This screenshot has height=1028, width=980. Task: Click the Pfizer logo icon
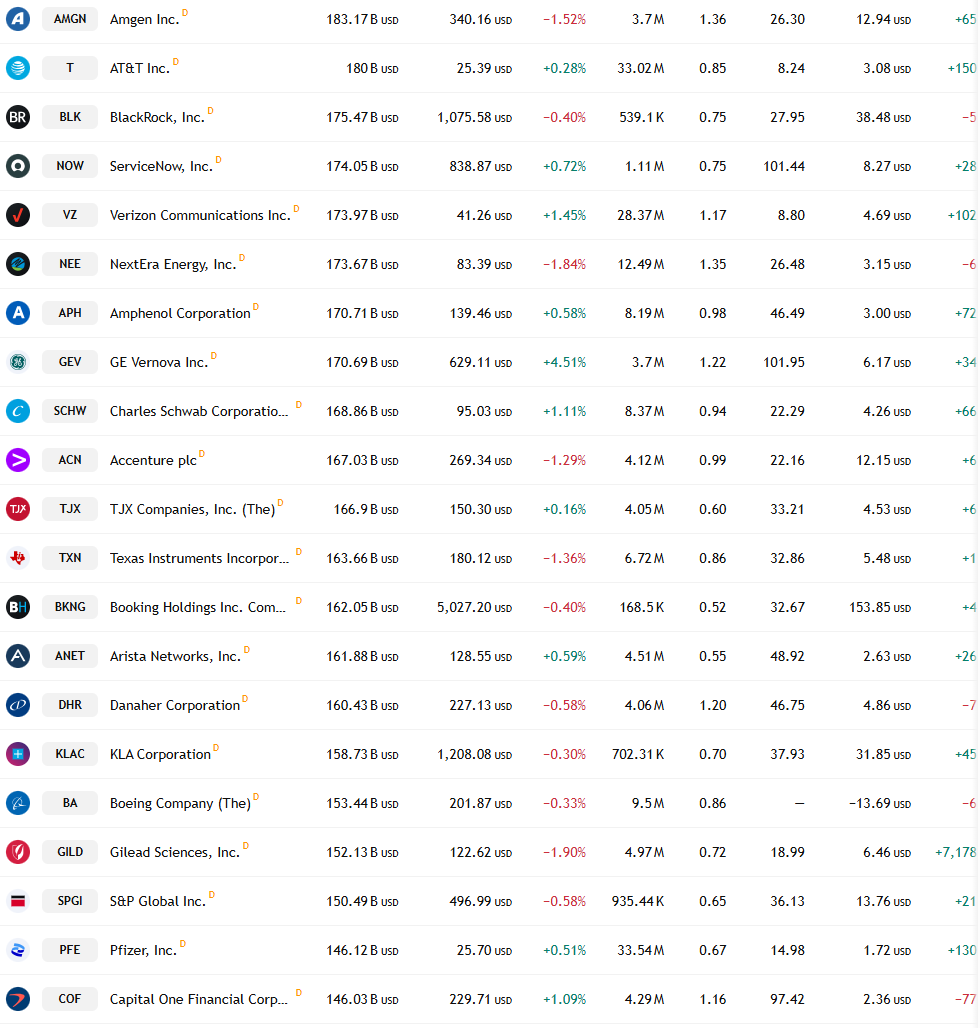pos(18,950)
